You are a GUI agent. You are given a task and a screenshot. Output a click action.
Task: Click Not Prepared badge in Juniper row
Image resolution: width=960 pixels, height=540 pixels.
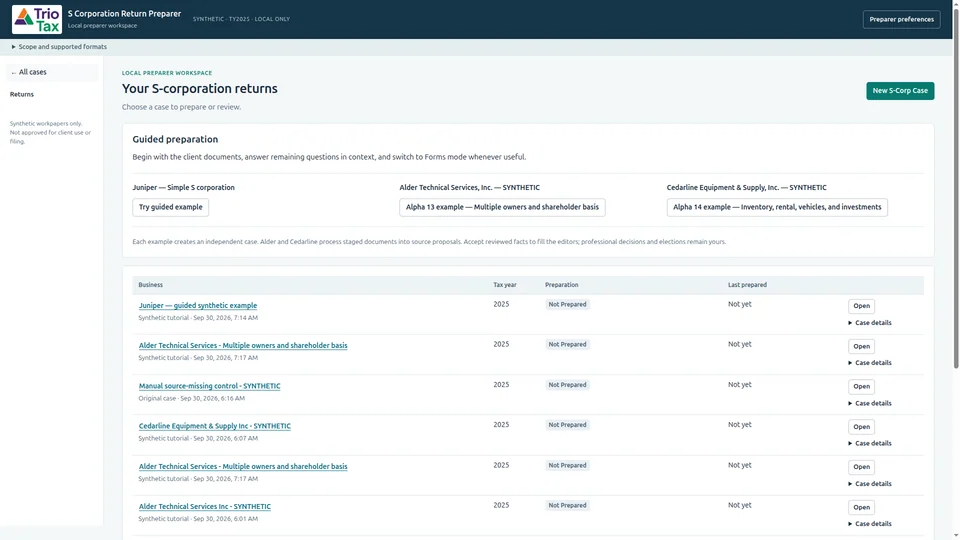(567, 304)
